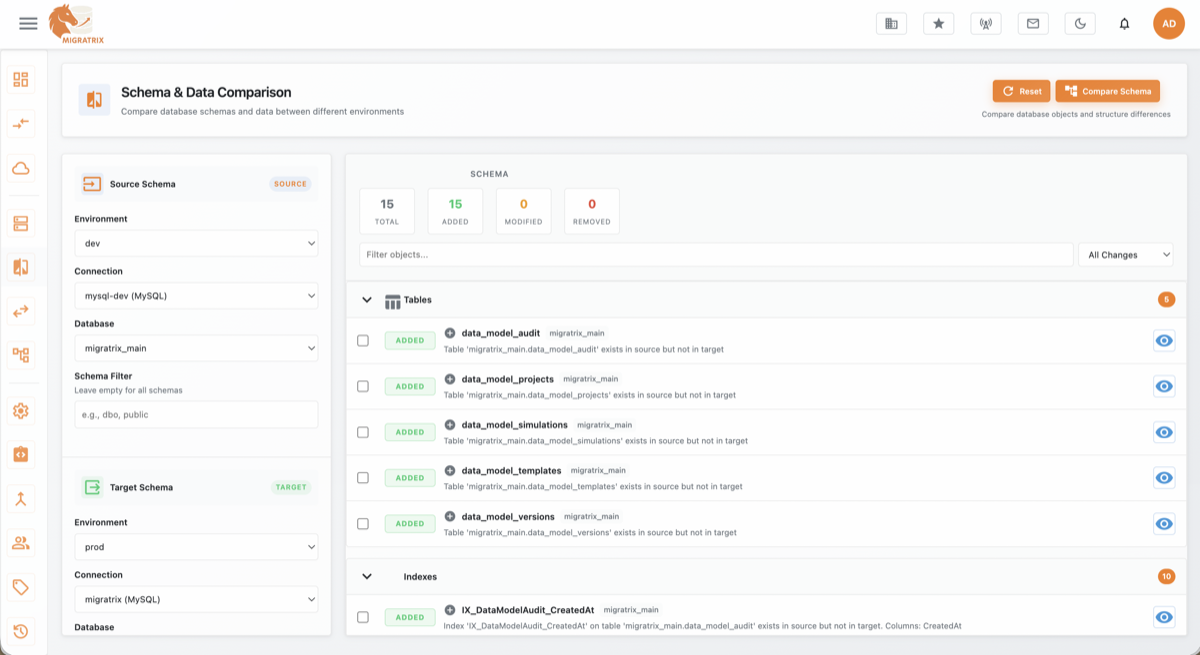
Task: Click the star favorites icon in header
Action: pyautogui.click(x=938, y=23)
